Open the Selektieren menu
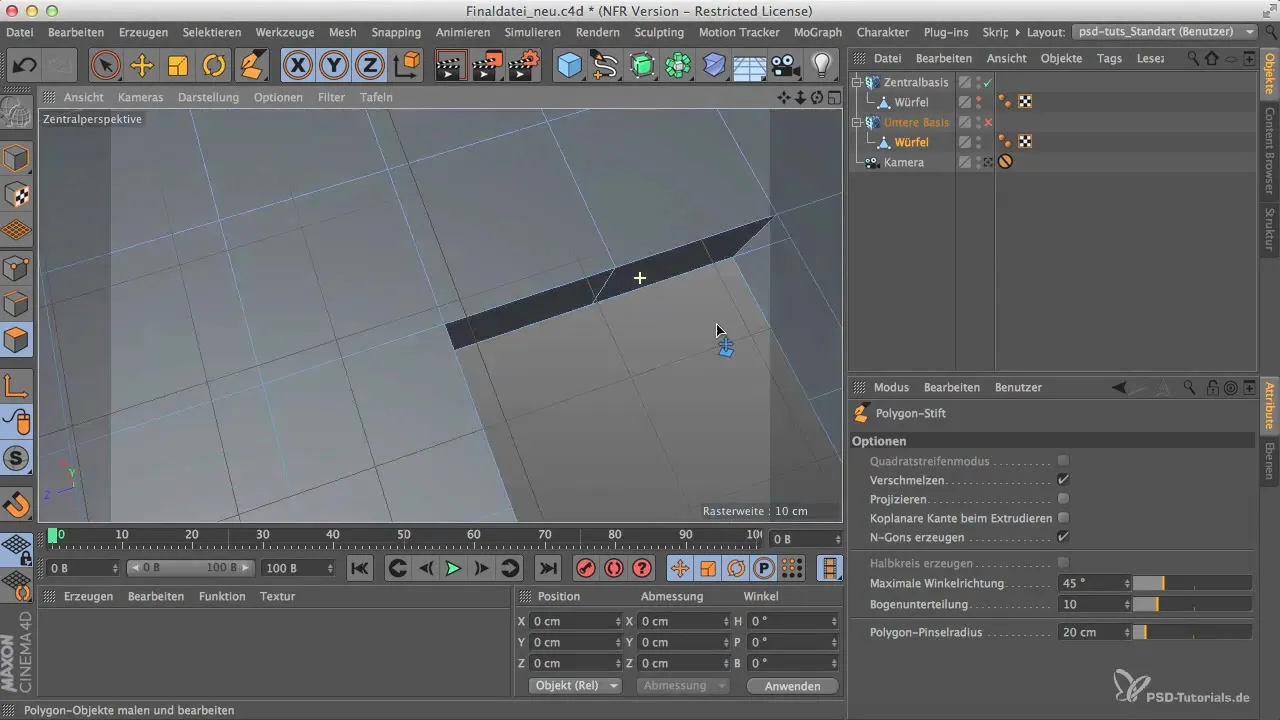Viewport: 1280px width, 720px height. click(x=211, y=32)
